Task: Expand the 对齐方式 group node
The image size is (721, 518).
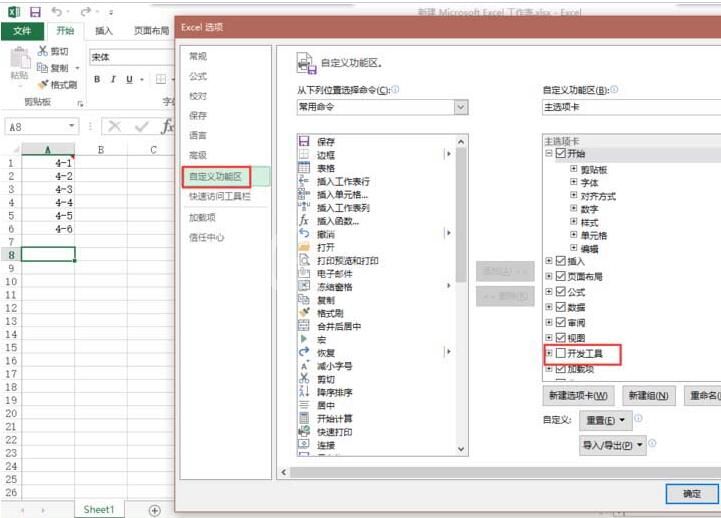Action: (573, 195)
